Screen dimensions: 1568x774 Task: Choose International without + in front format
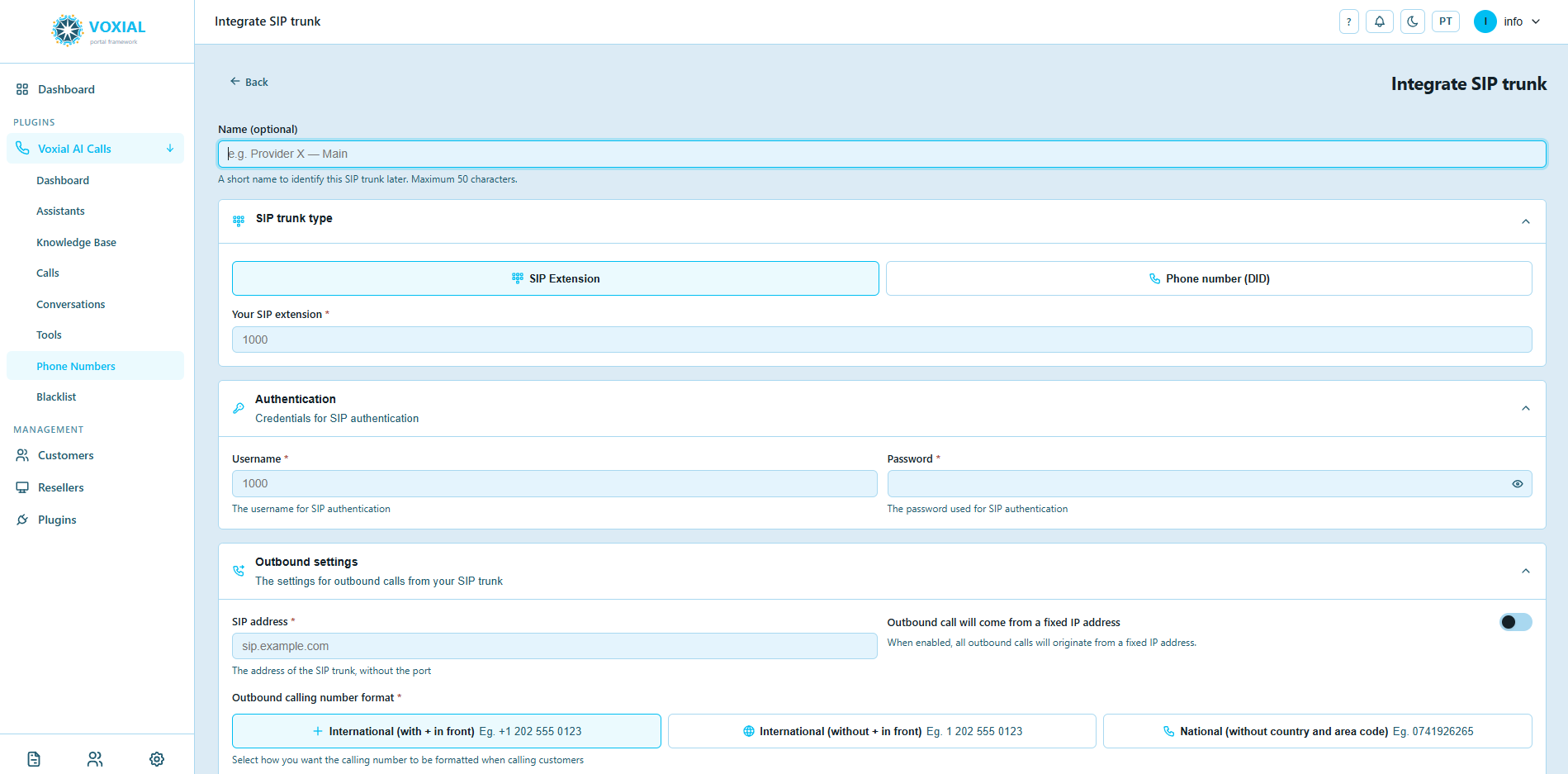(882, 731)
